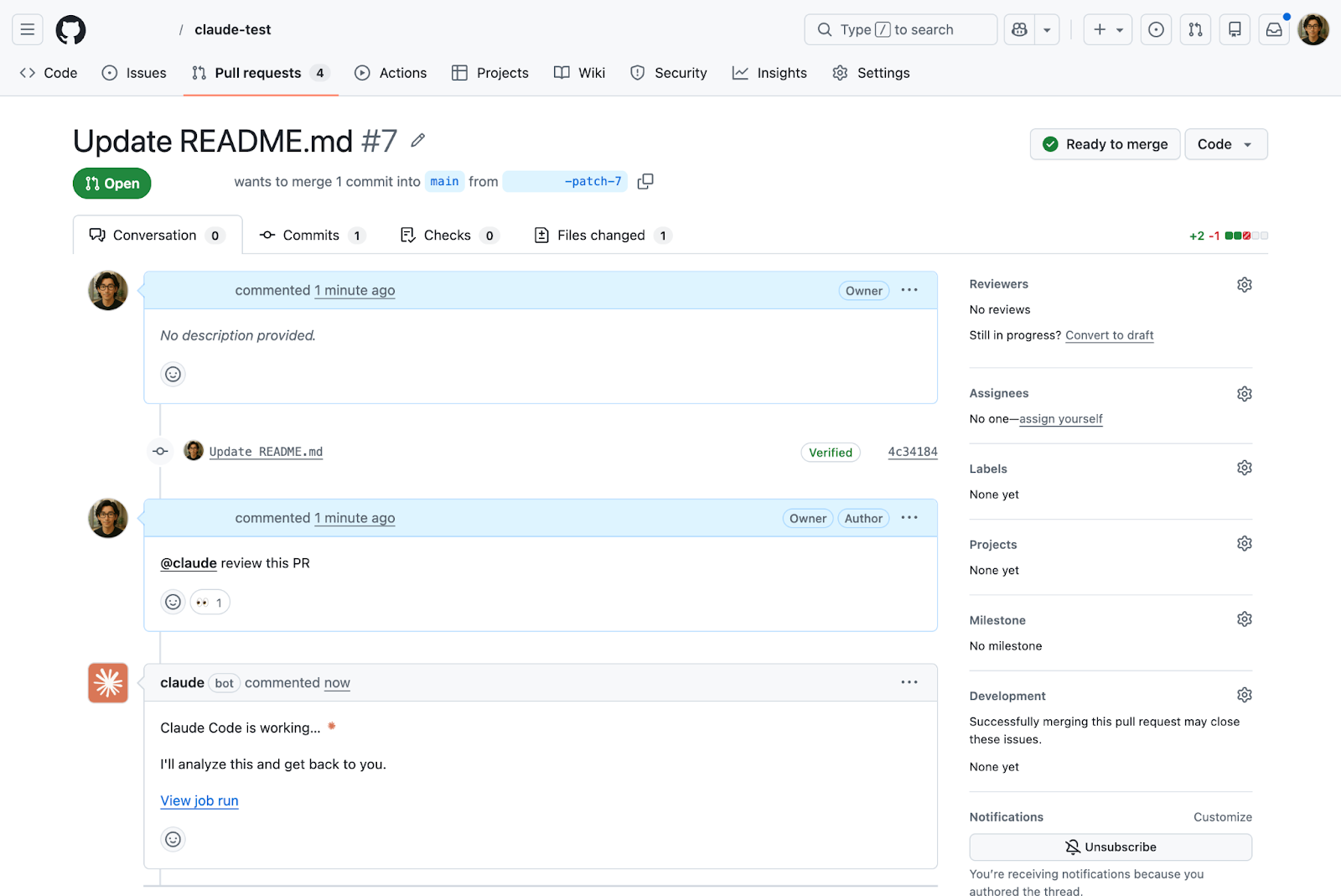Expand the Copilot dropdown arrow

[1046, 29]
